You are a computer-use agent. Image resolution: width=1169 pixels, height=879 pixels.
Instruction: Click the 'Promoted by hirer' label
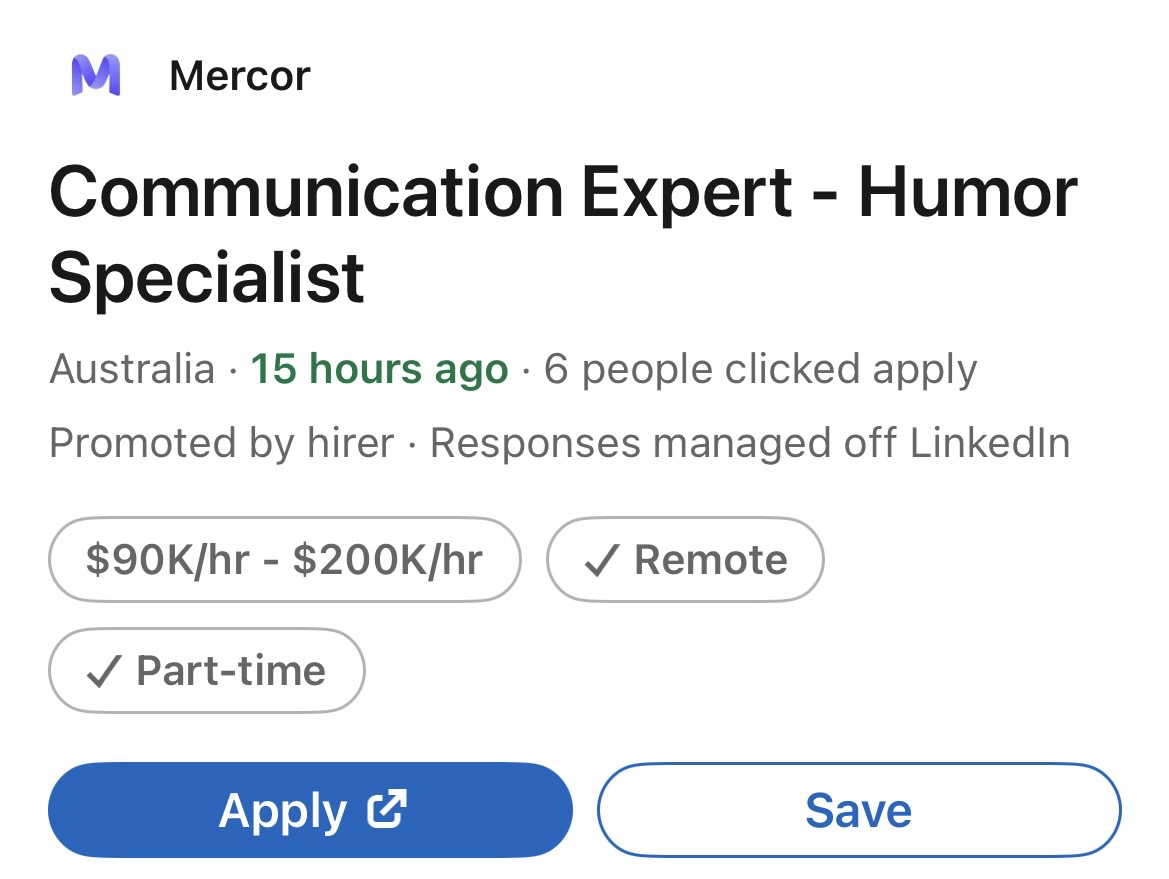click(x=221, y=442)
